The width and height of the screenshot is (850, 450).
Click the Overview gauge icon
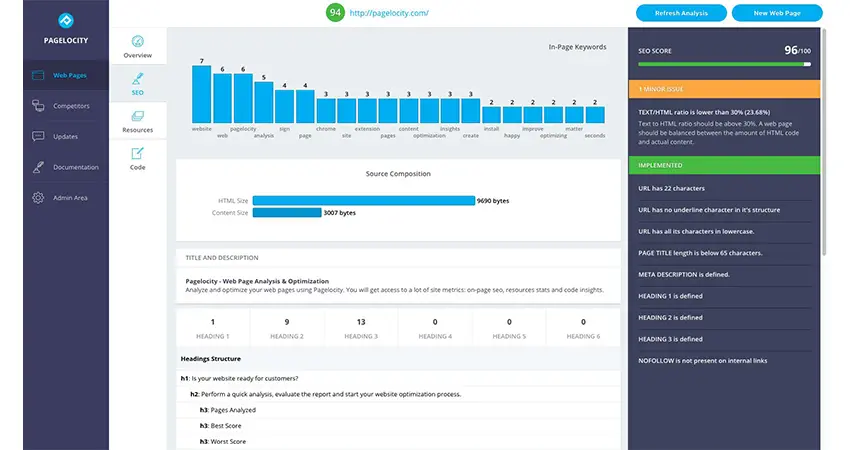pyautogui.click(x=138, y=41)
